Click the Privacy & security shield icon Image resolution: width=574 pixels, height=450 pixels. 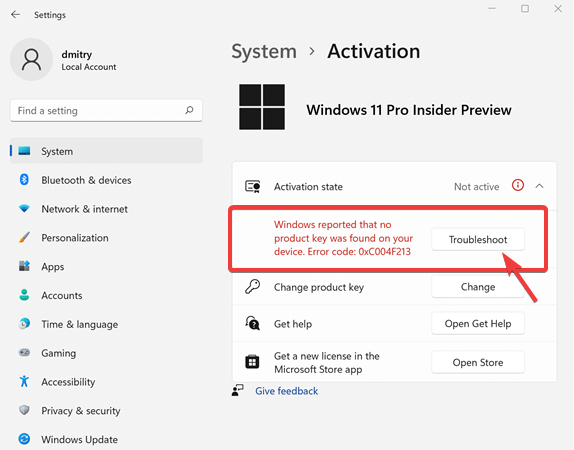click(x=24, y=410)
